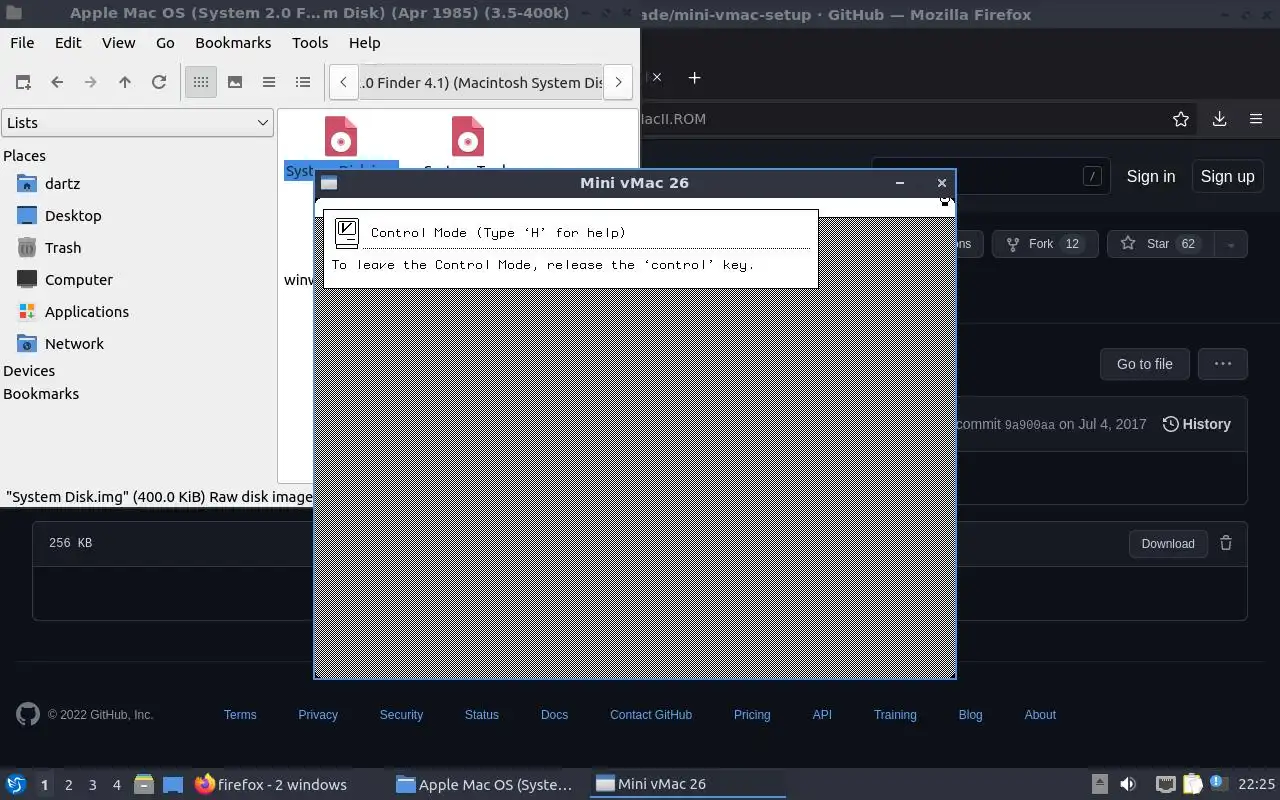Open Terms footer link
1280x800 pixels.
(240, 715)
